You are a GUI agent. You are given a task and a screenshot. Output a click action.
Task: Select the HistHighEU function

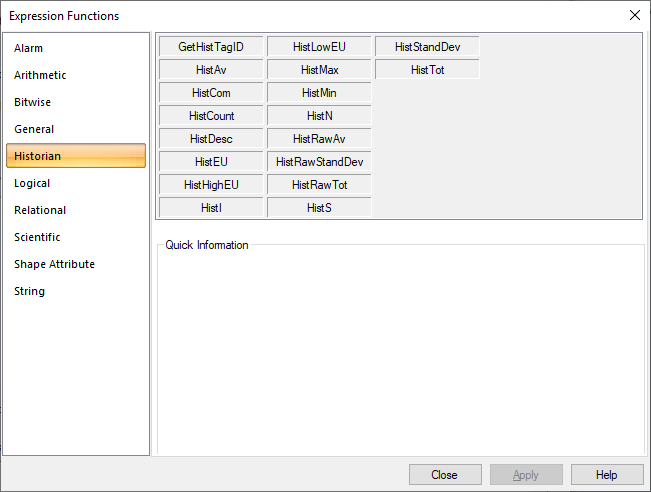211,185
